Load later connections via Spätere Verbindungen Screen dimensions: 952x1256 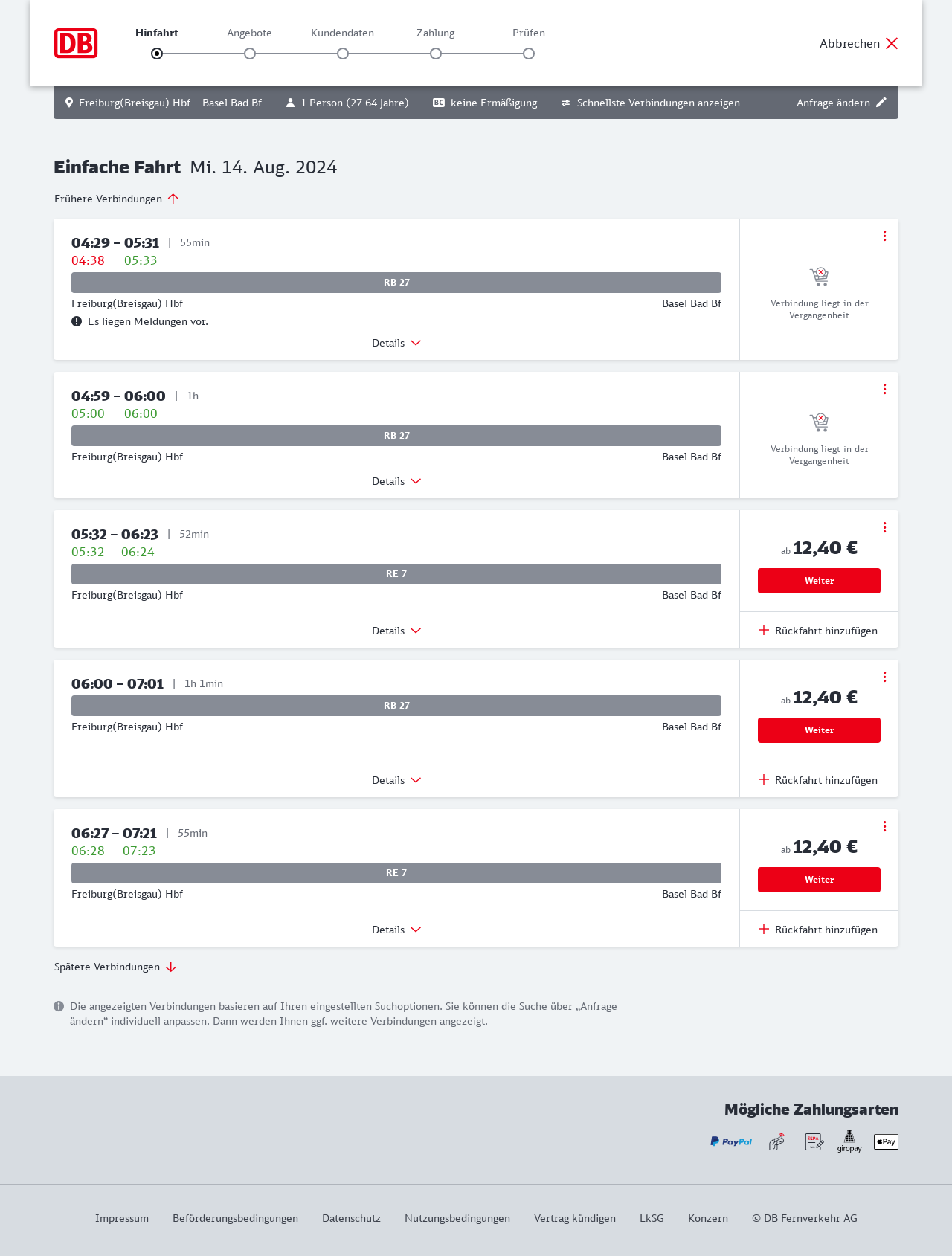click(115, 967)
